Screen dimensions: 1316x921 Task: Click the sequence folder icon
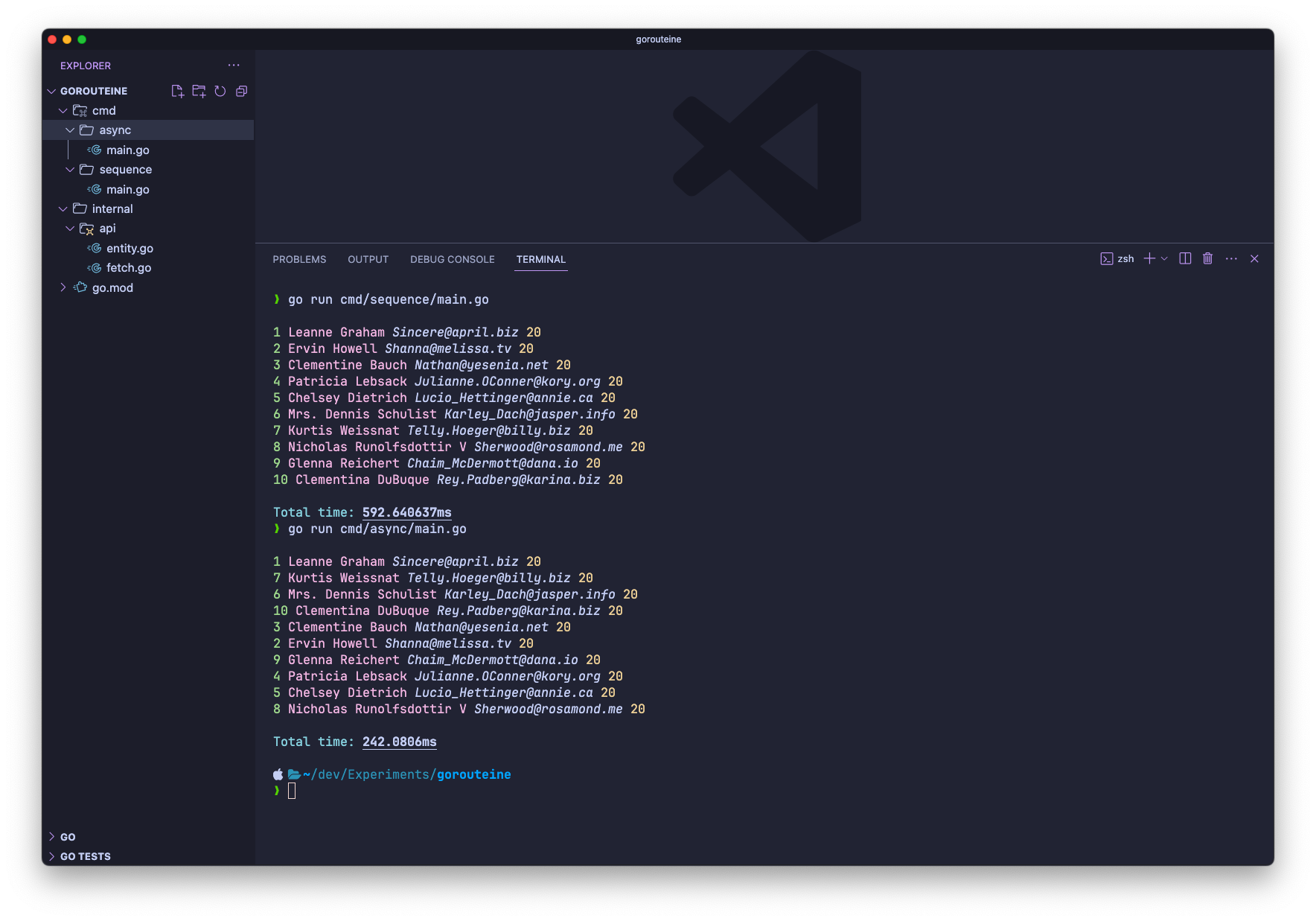click(86, 170)
